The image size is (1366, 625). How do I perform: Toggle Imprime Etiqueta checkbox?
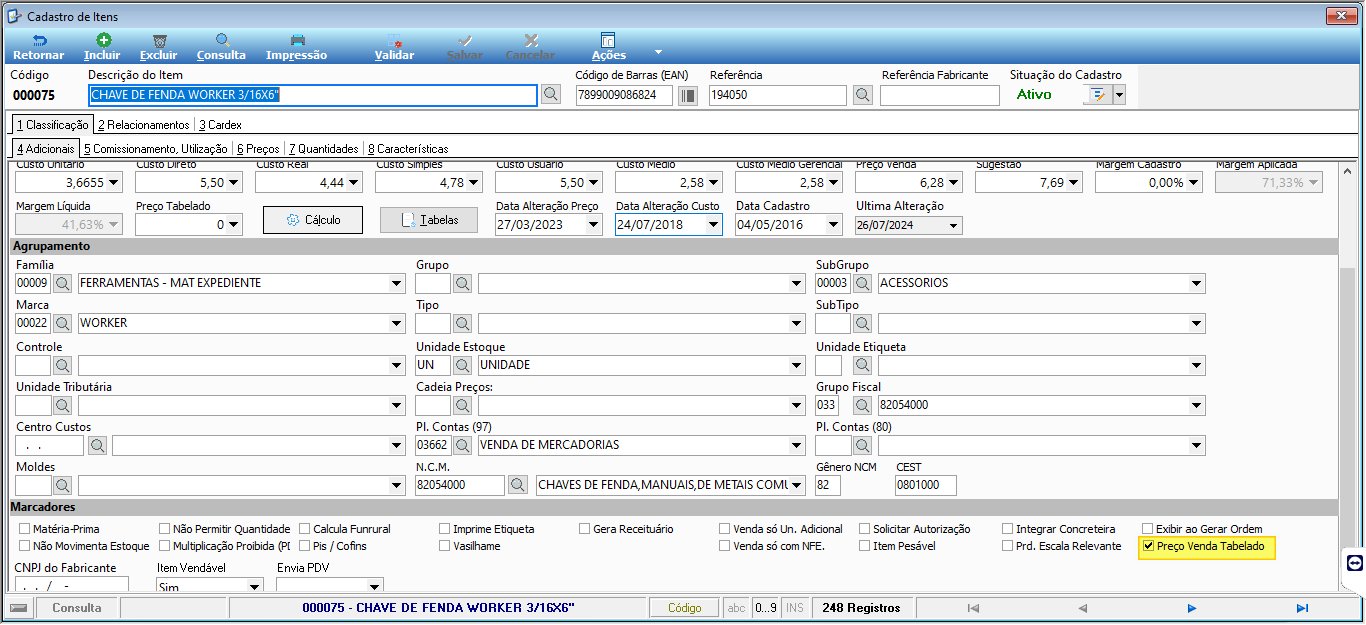tap(445, 529)
